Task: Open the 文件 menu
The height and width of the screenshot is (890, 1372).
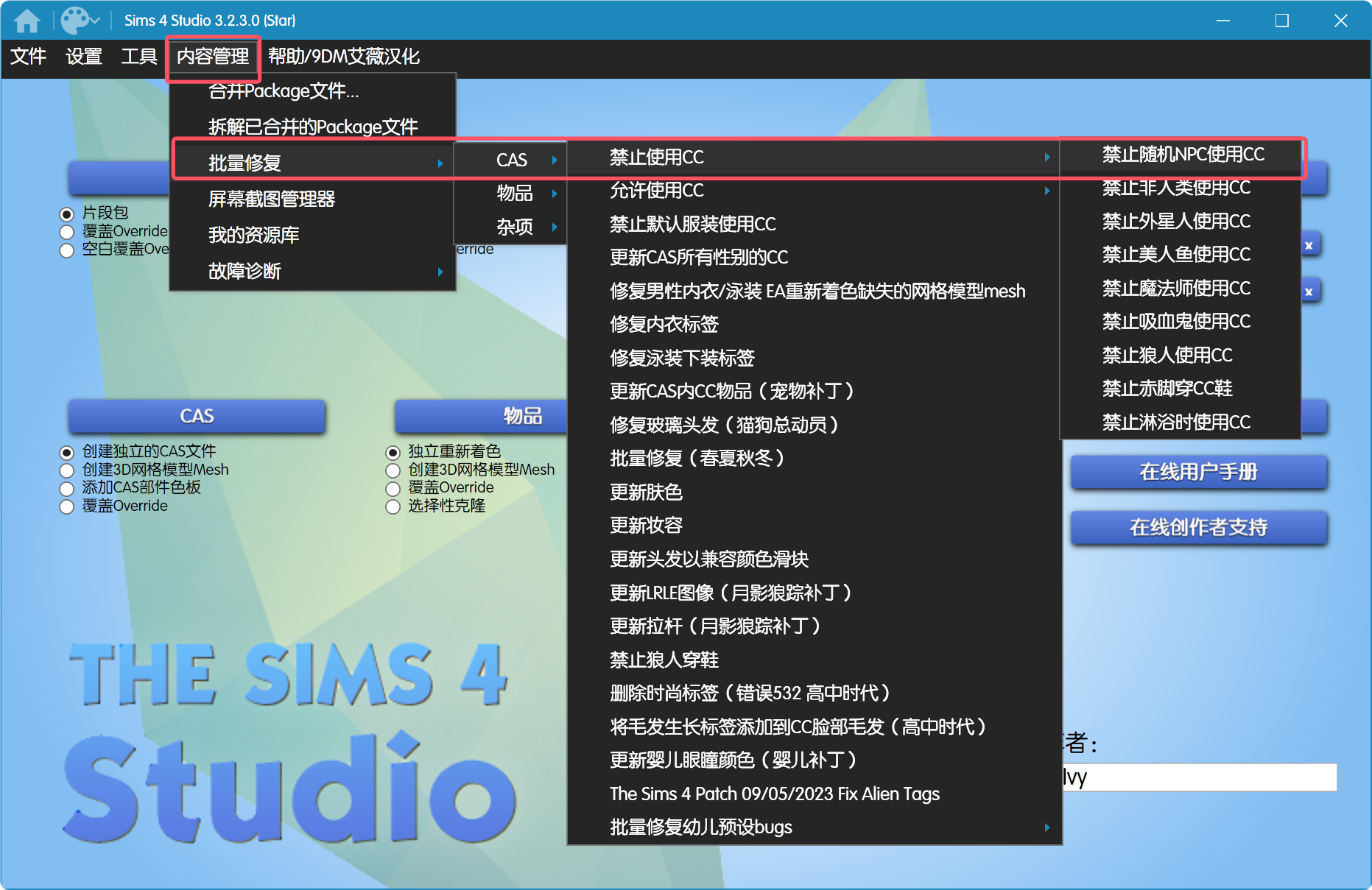Action: coord(29,56)
